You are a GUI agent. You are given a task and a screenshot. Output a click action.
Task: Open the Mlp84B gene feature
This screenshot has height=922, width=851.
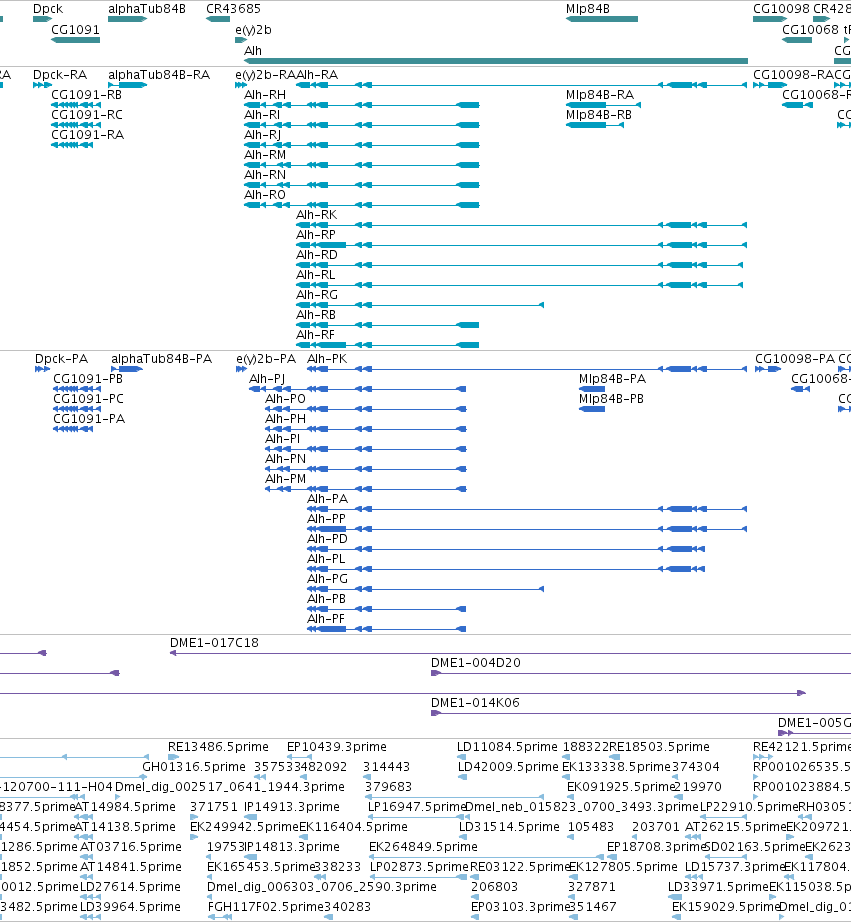coord(602,19)
